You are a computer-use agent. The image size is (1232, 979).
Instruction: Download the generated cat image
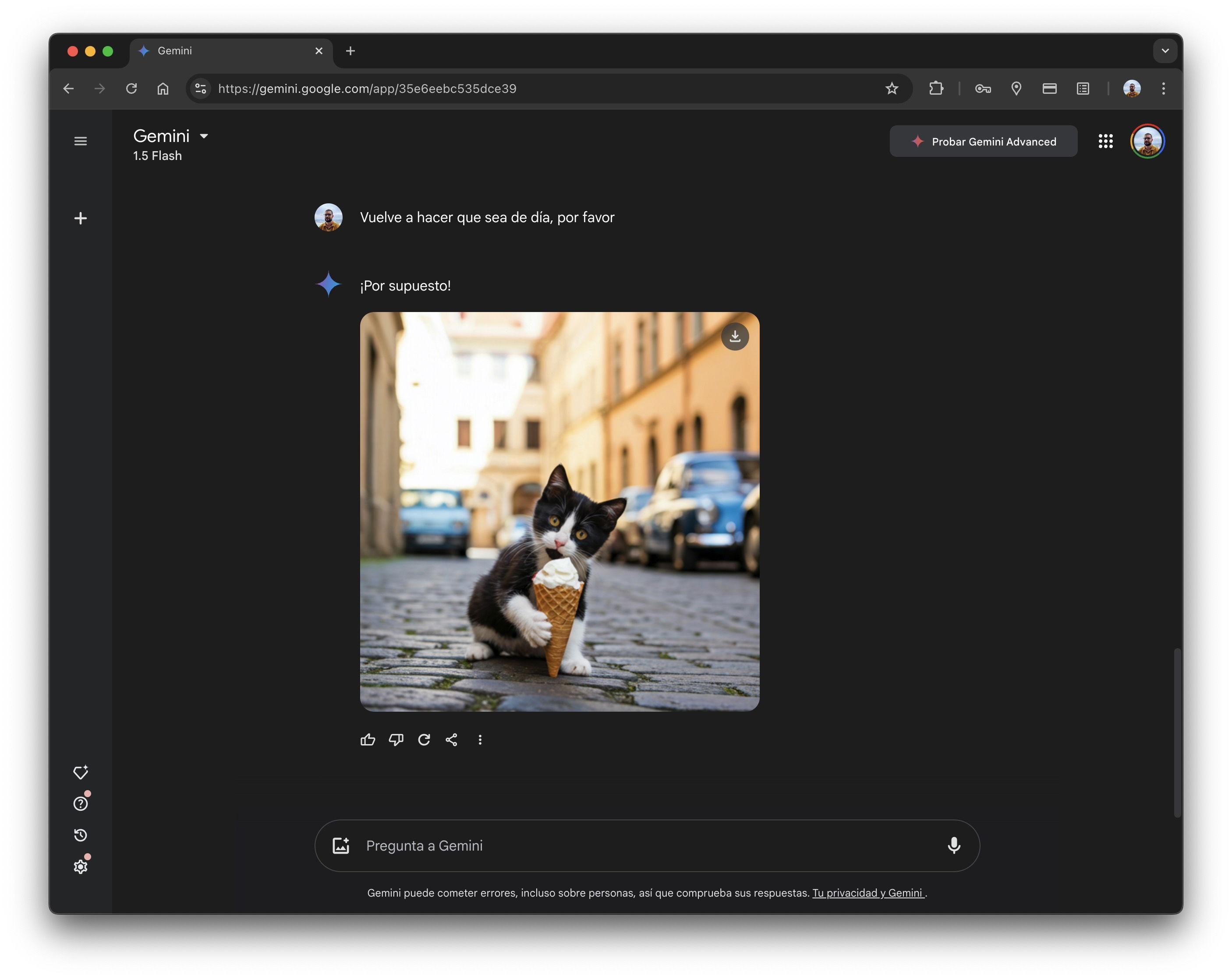tap(735, 337)
